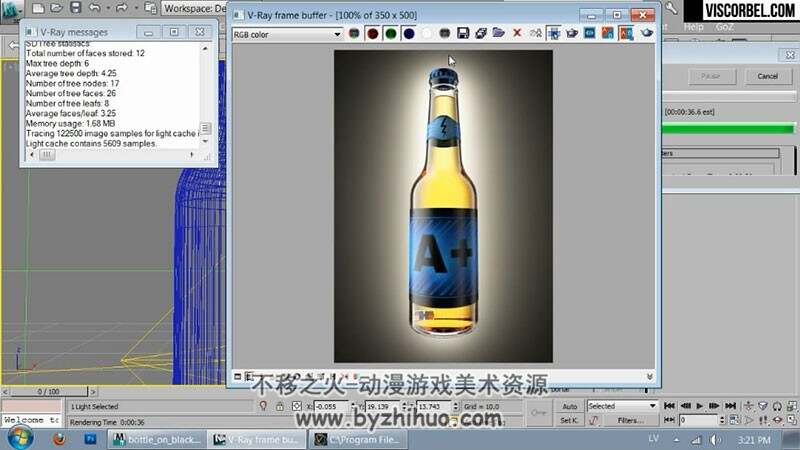Screen dimensions: 800x450
Task: Click the volume speaker tray icon
Action: pos(716,440)
